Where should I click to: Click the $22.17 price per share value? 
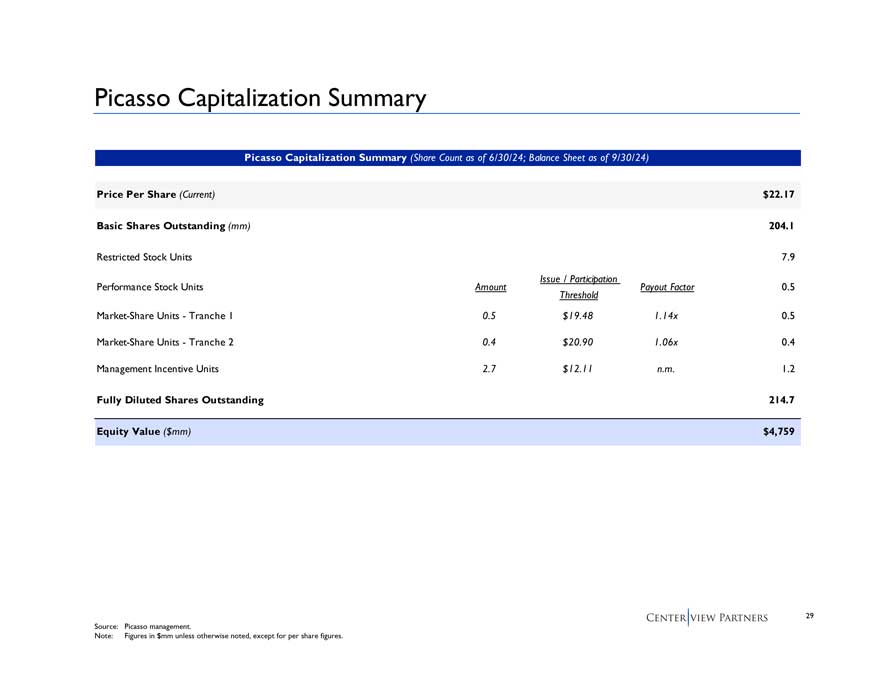click(x=777, y=193)
